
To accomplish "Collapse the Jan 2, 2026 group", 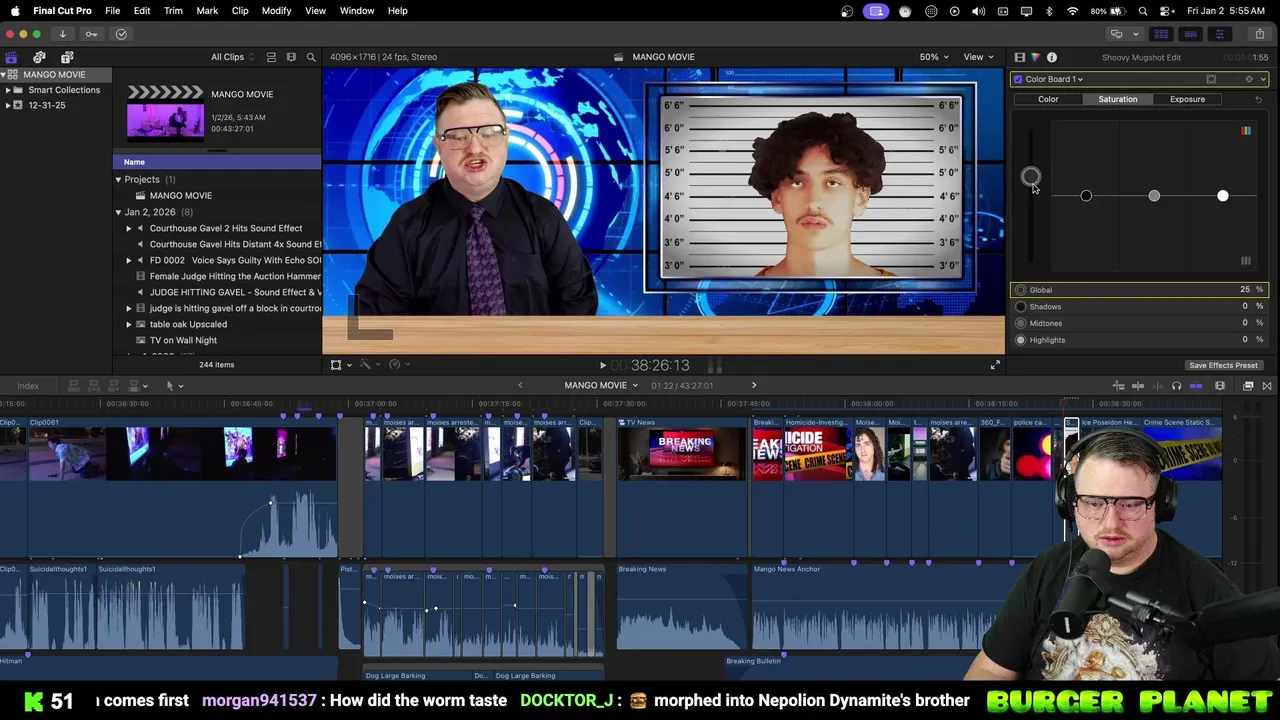I will pos(118,212).
